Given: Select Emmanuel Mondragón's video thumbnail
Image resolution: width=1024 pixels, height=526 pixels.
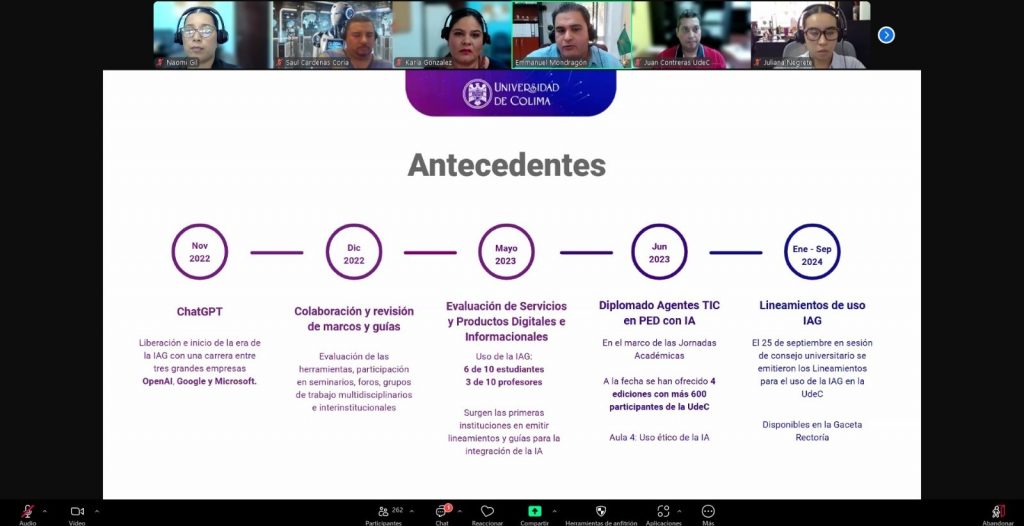Looking at the screenshot, I should click(x=570, y=35).
